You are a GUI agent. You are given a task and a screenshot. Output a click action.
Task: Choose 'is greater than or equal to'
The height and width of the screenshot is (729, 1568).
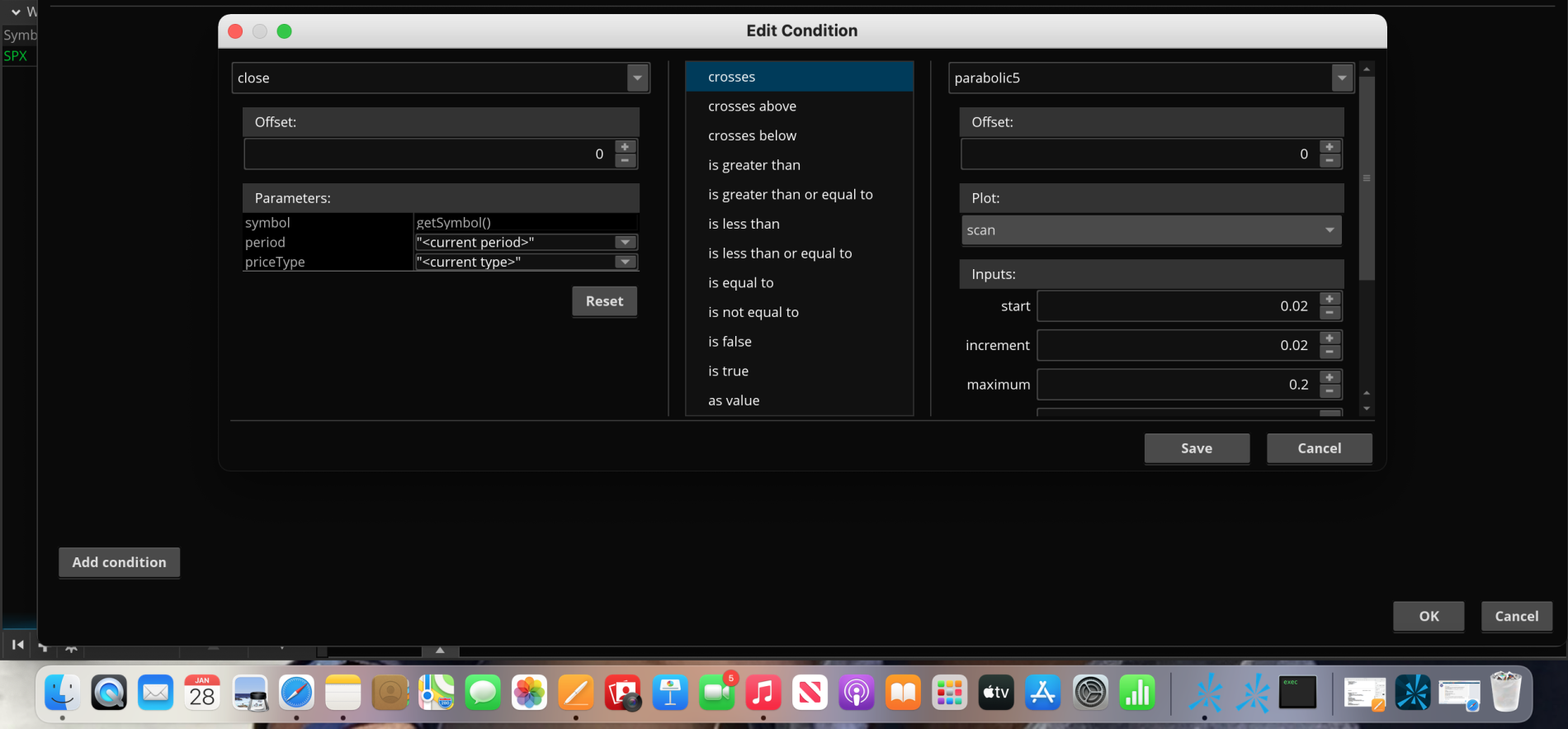(x=790, y=195)
